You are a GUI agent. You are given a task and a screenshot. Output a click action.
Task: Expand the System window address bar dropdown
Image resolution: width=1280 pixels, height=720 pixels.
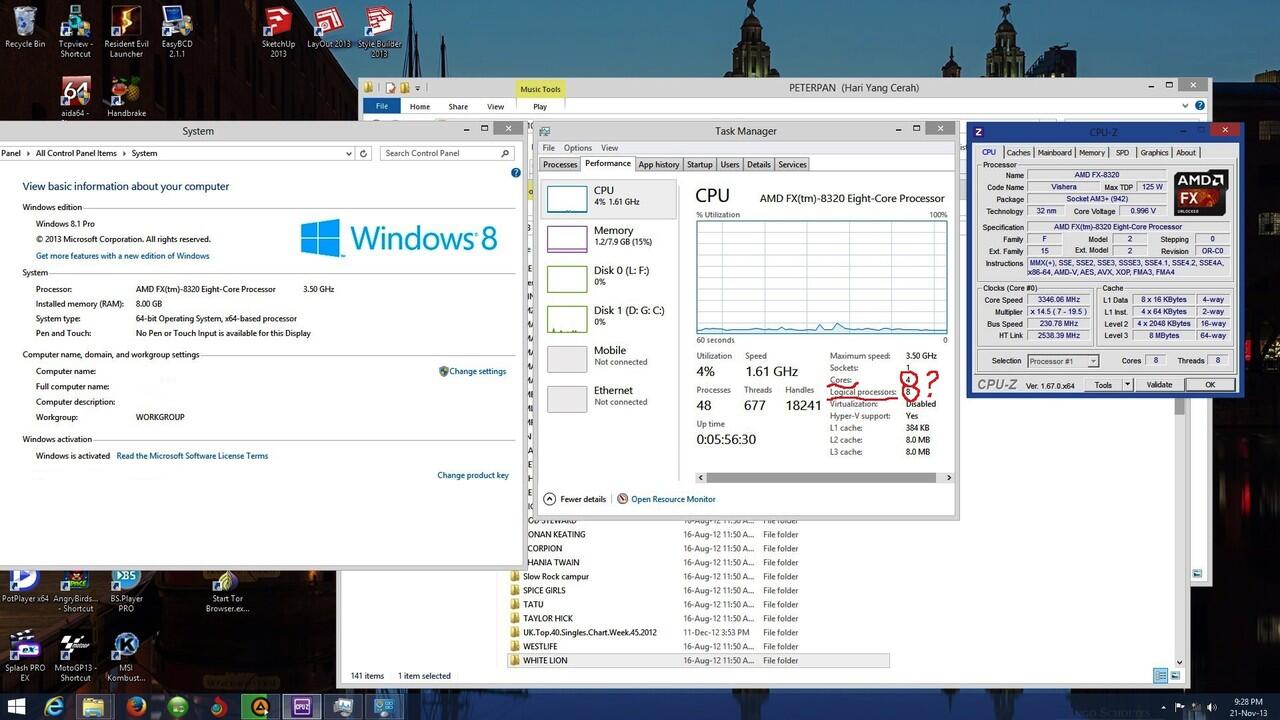pyautogui.click(x=348, y=153)
